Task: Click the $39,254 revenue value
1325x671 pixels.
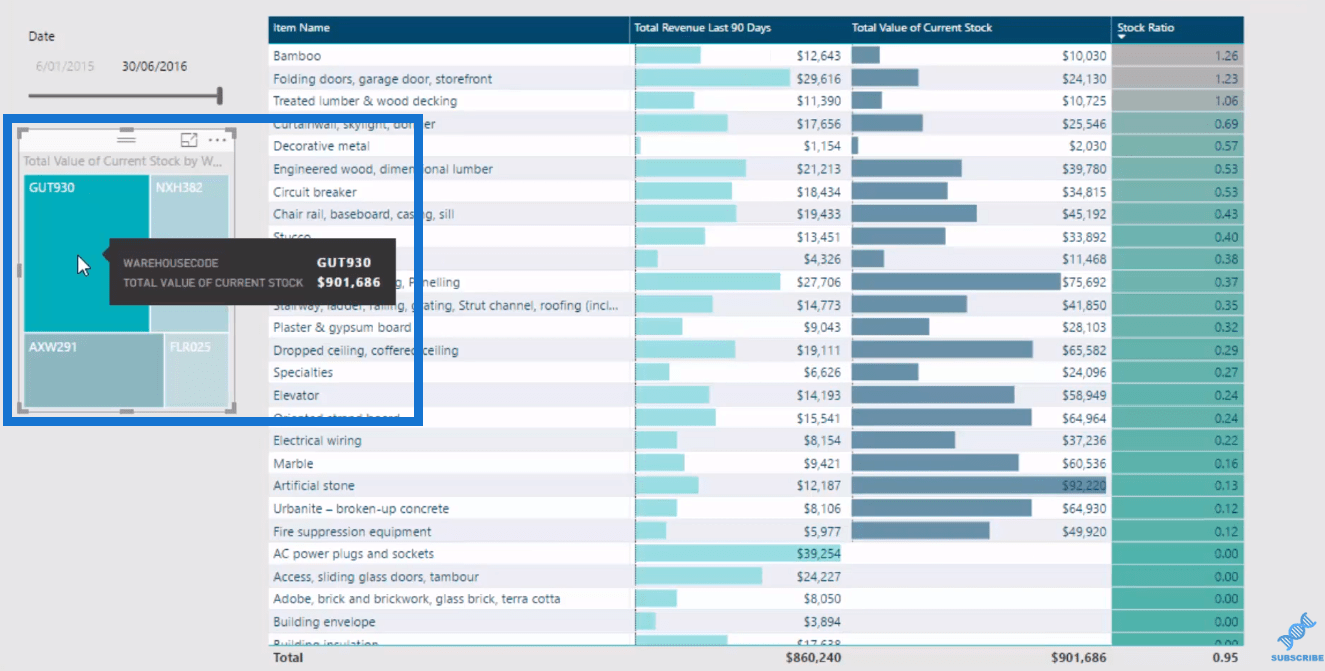Action: [x=818, y=554]
